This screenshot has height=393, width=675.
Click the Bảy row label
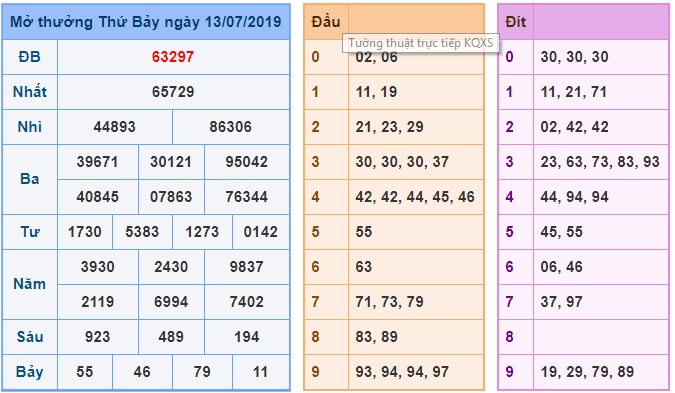pyautogui.click(x=30, y=372)
